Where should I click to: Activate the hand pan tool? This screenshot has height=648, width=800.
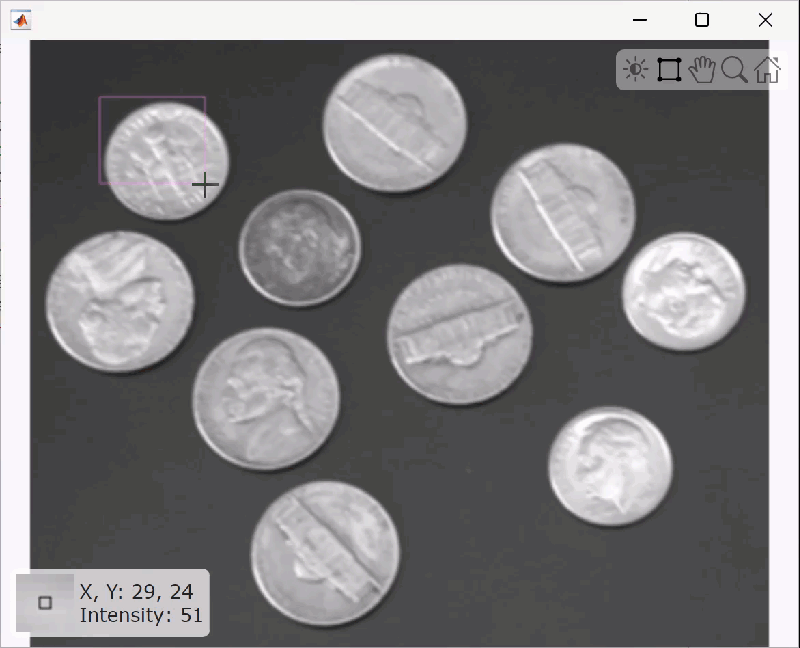pos(702,69)
